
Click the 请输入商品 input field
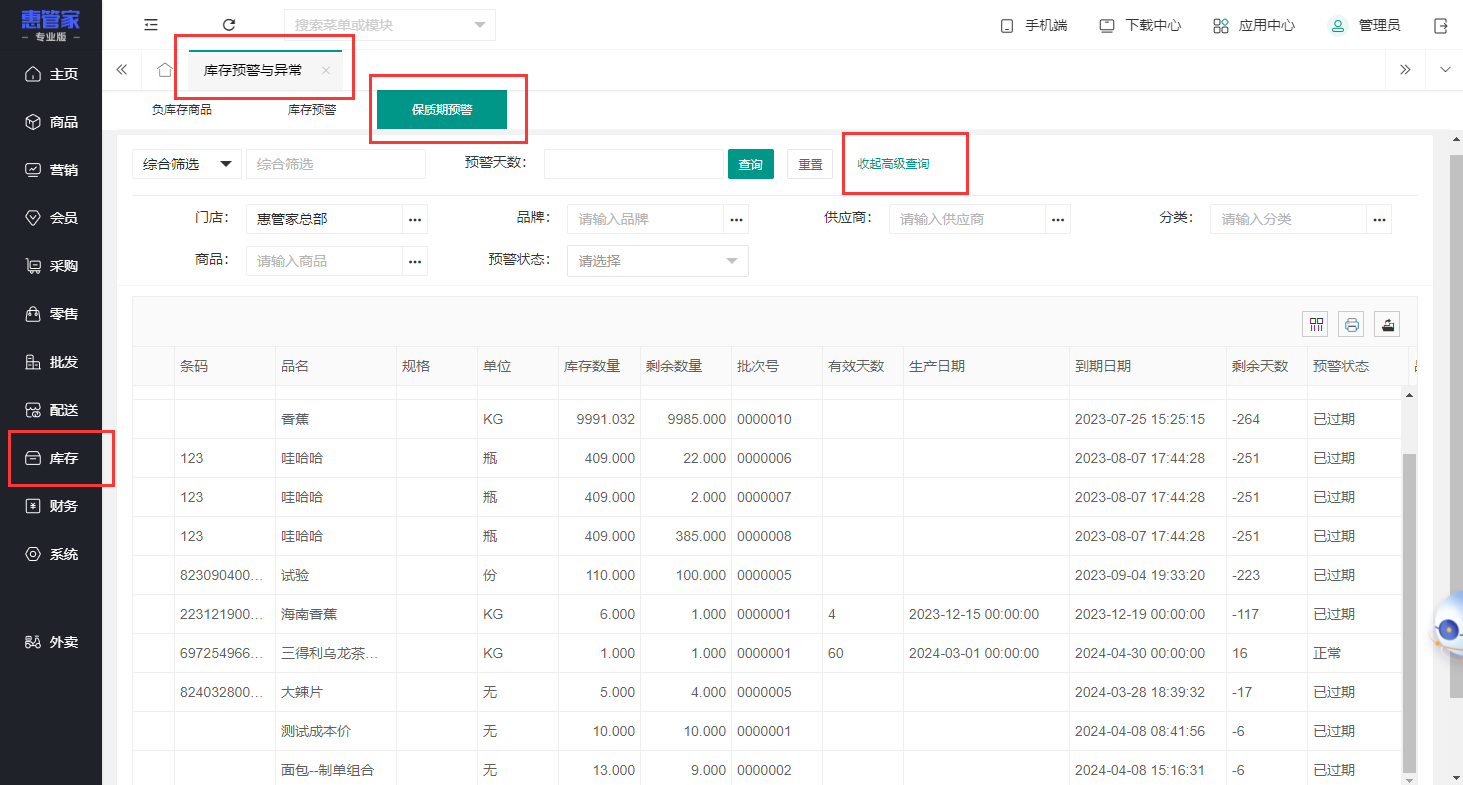[324, 261]
